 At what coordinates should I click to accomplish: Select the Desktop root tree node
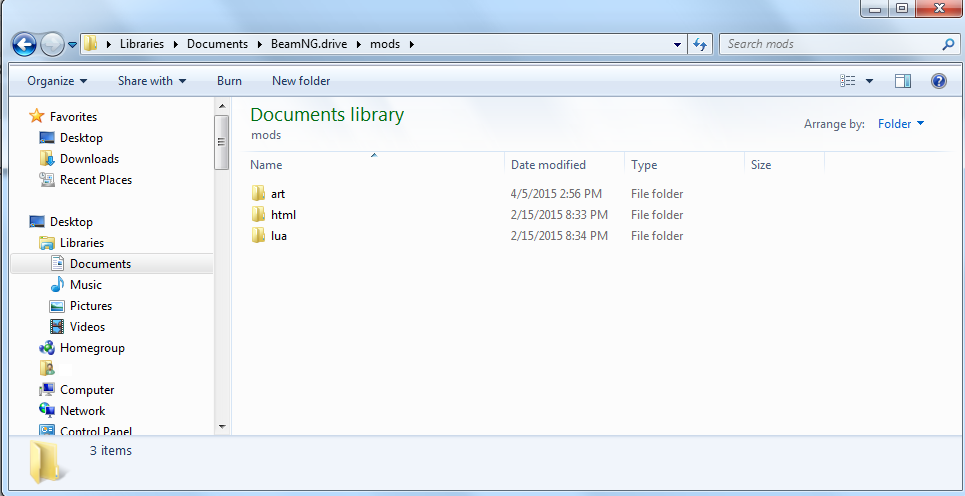tap(71, 222)
